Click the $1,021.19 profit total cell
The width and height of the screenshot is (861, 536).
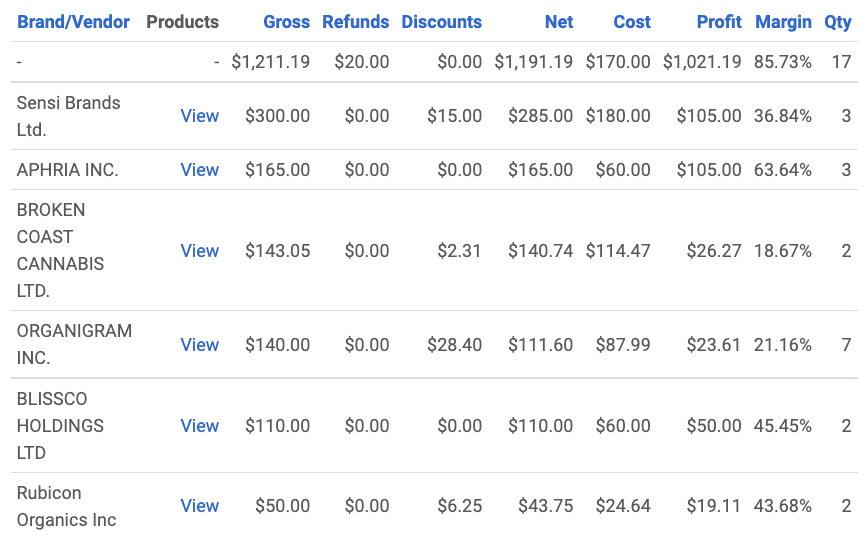click(702, 62)
